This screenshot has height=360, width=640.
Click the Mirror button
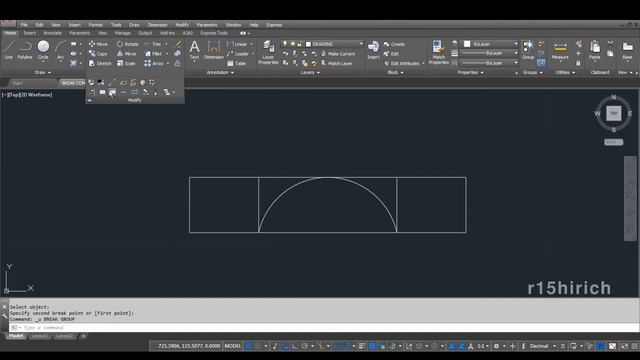(127, 54)
